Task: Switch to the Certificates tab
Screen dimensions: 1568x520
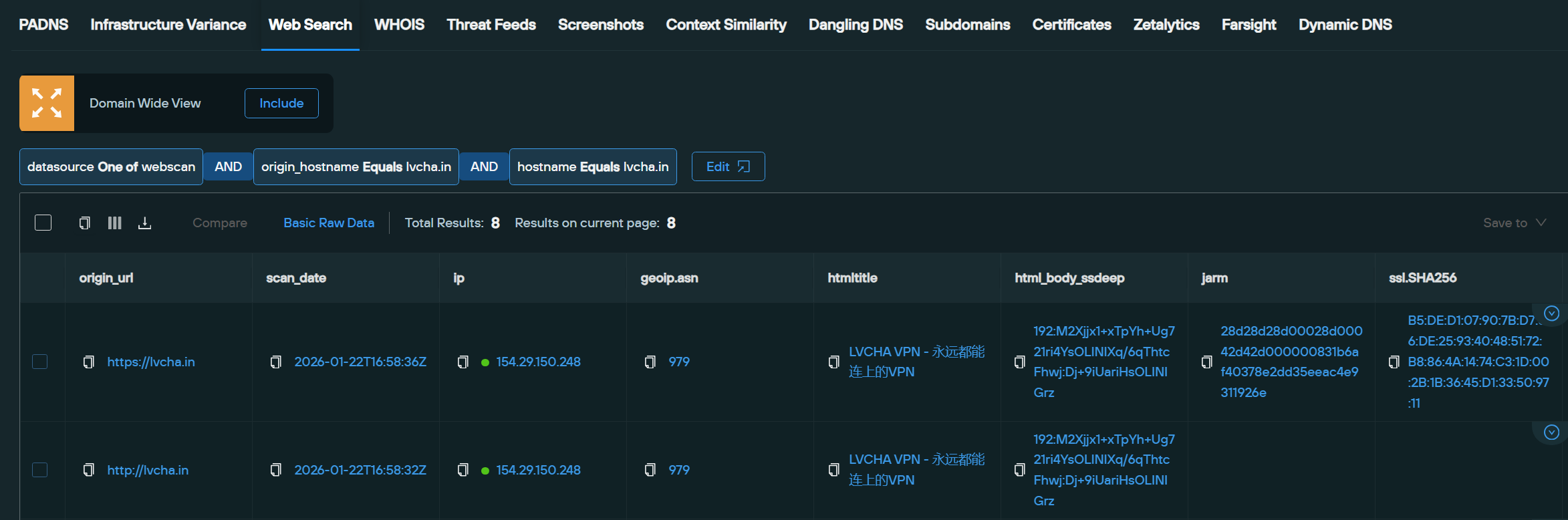Action: 1071,25
